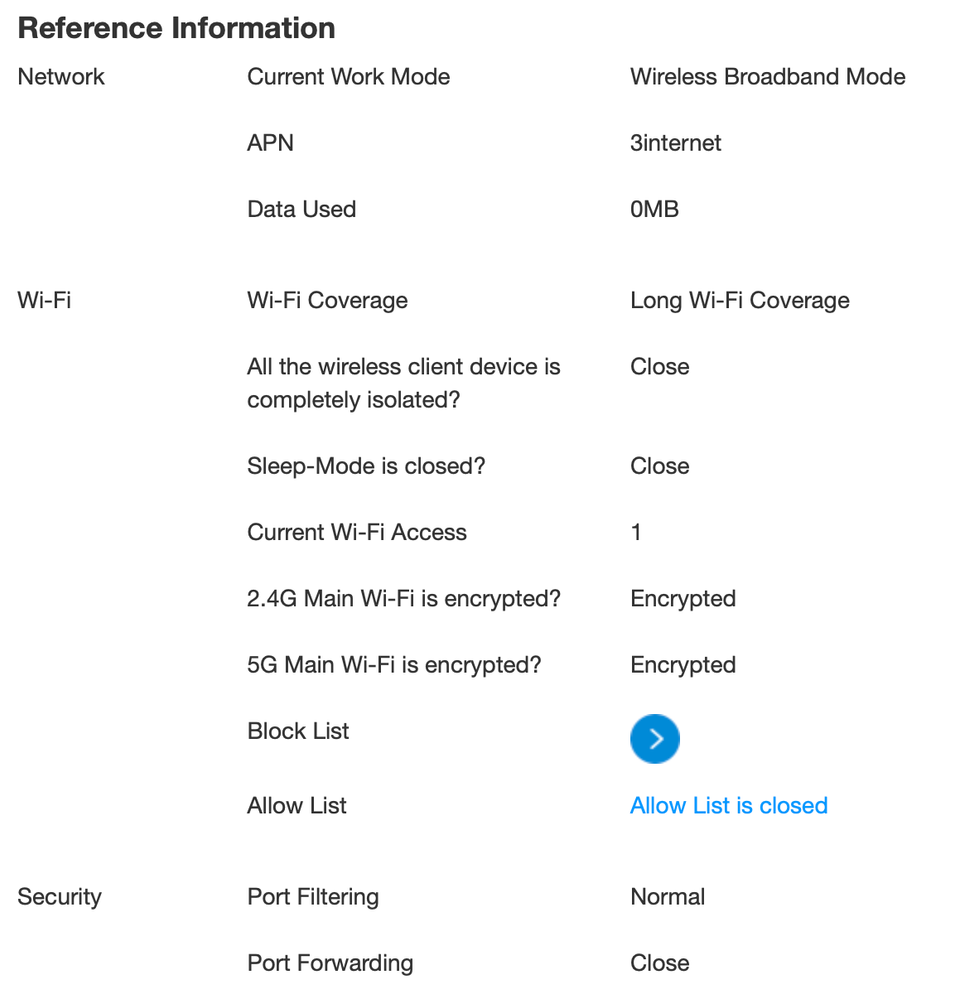Open the Block List arrow button
This screenshot has width=979, height=999.
pyautogui.click(x=655, y=739)
